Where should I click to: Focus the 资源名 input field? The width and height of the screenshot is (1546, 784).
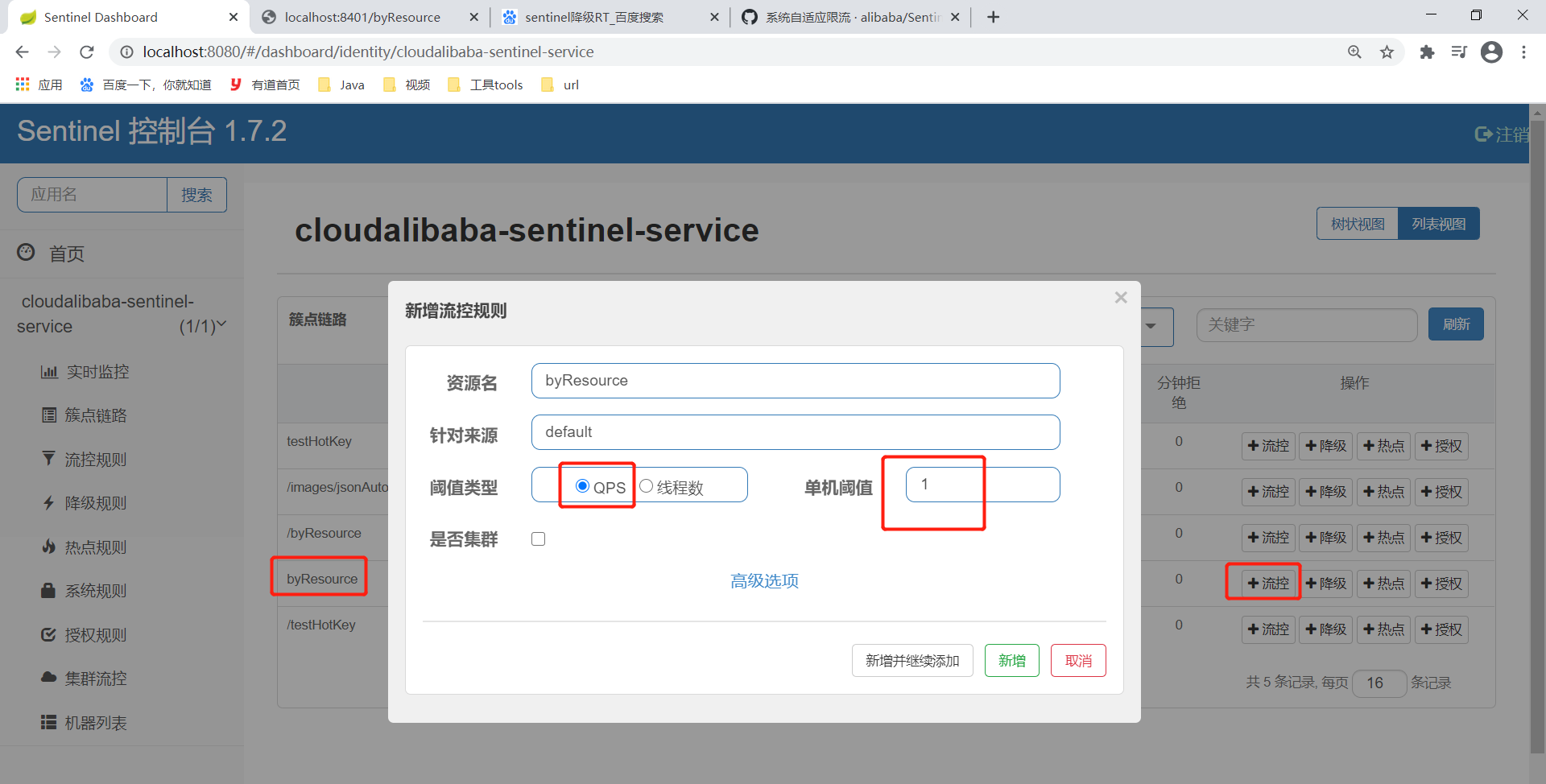click(796, 380)
